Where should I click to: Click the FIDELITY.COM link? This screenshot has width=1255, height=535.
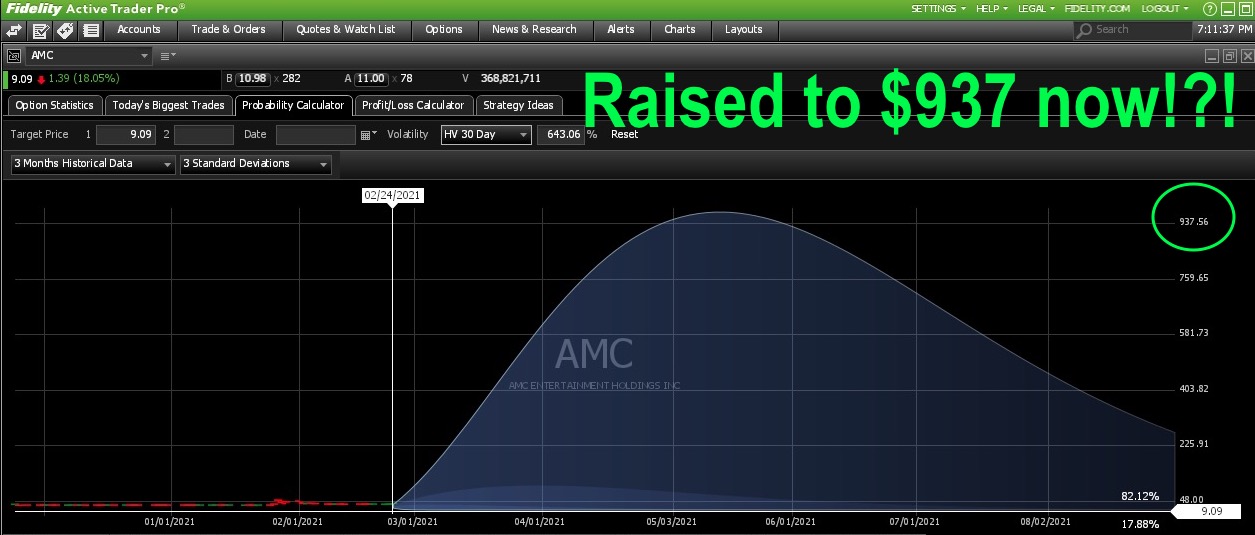click(x=1097, y=8)
